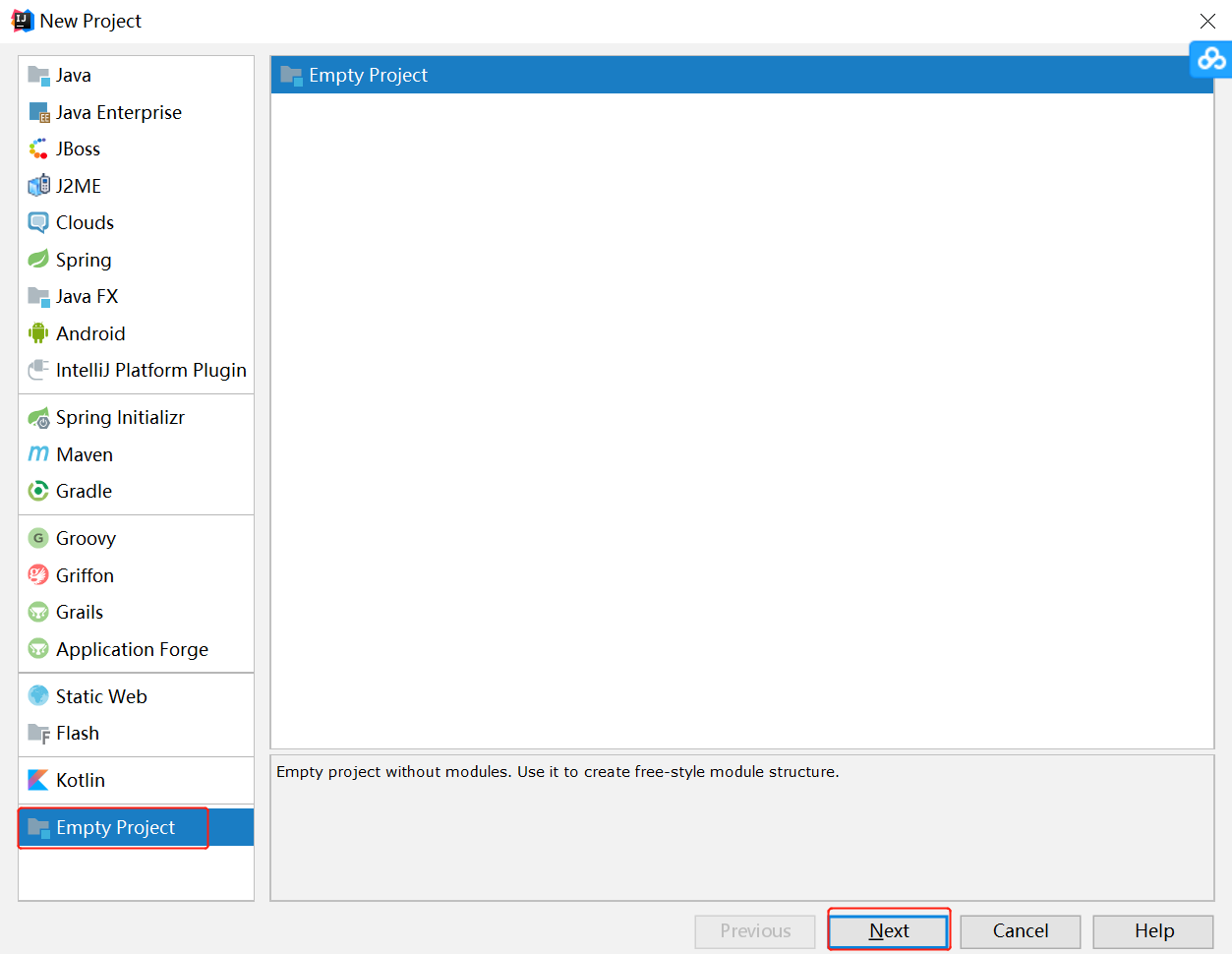Click the Spring green leaf icon
Screen dimensions: 1232x954
(x=38, y=260)
